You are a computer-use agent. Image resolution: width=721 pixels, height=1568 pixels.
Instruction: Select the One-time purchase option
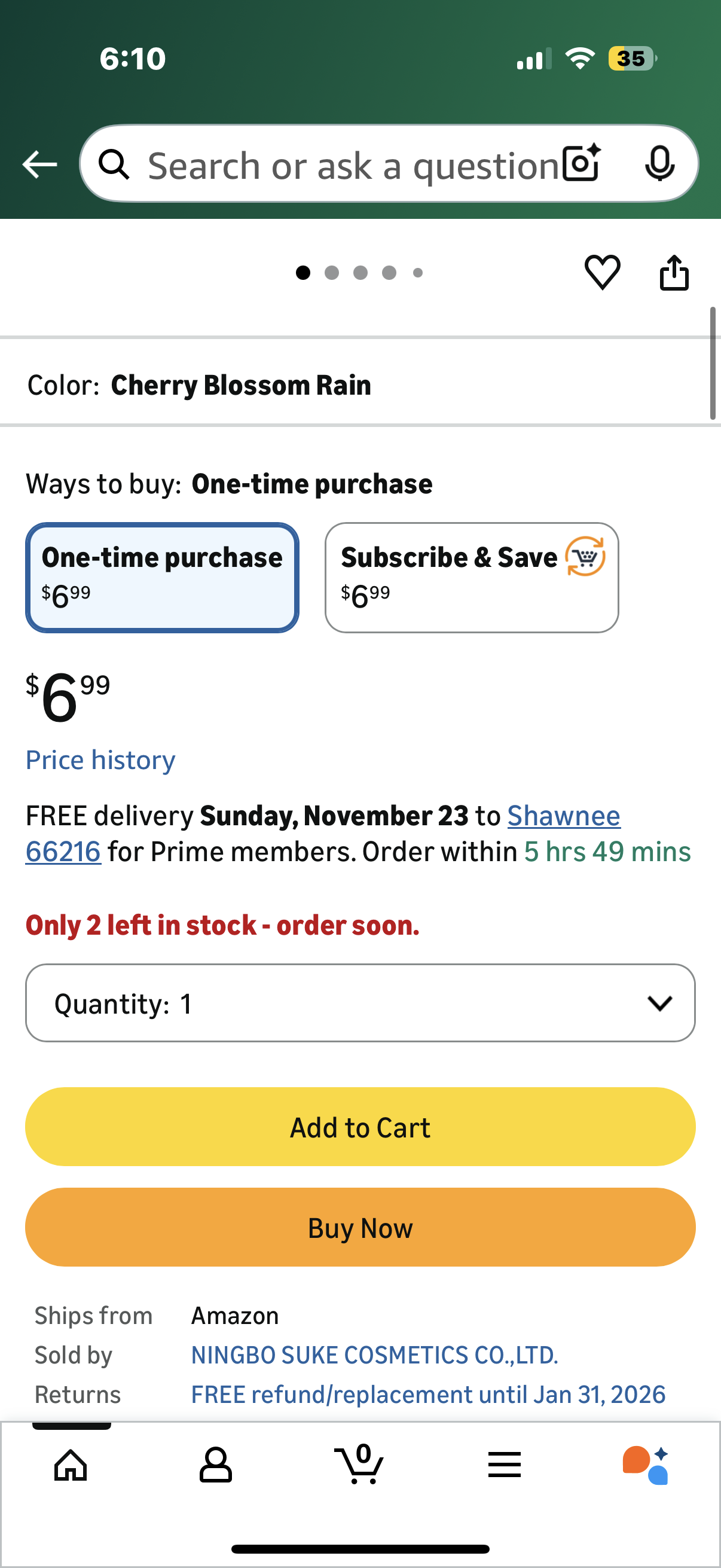[x=162, y=577]
